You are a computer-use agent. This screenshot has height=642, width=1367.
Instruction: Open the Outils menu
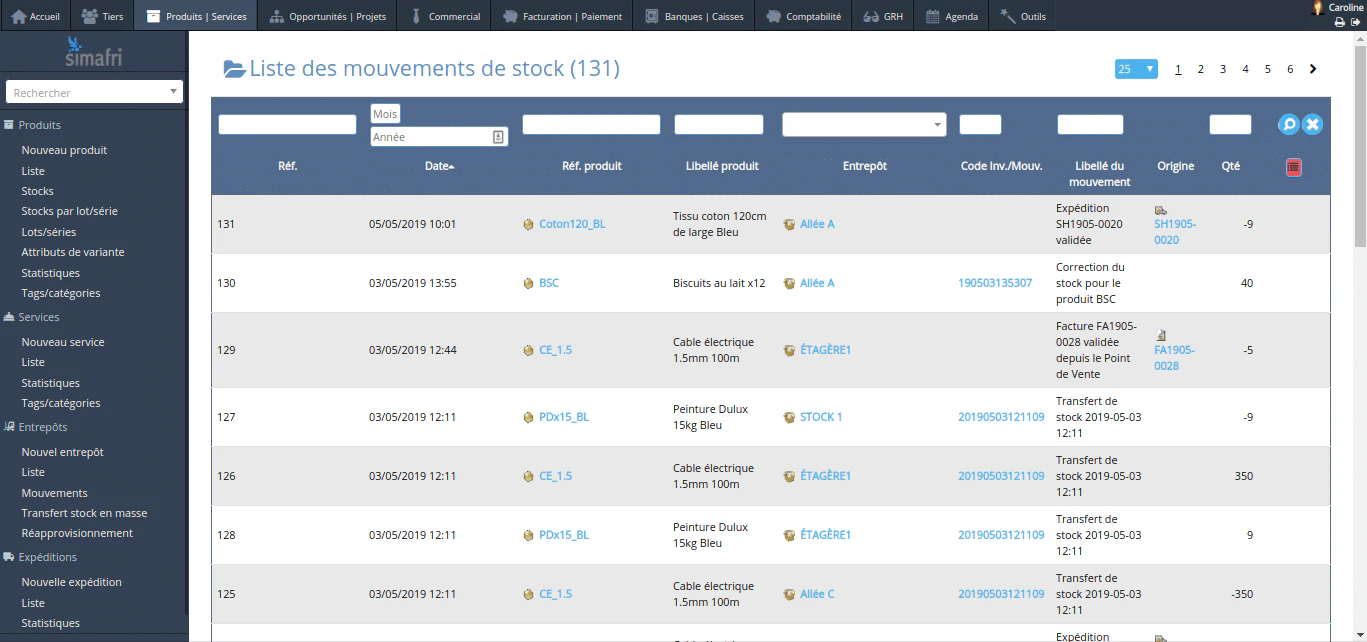(x=1023, y=16)
